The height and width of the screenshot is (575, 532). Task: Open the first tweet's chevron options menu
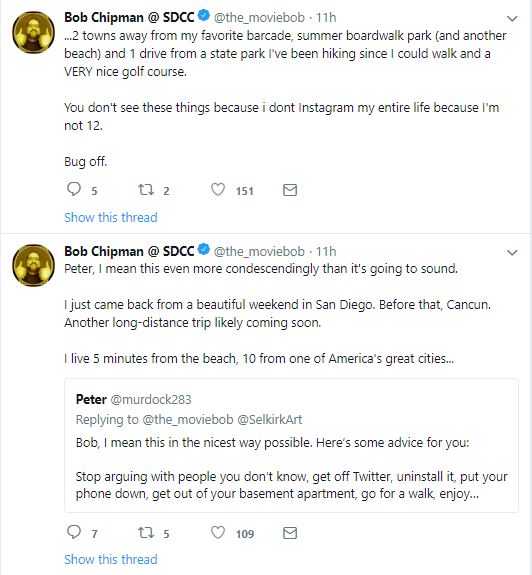[512, 18]
